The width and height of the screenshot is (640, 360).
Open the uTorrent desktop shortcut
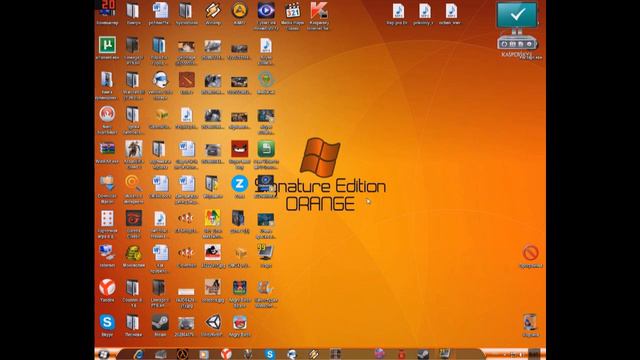click(107, 45)
